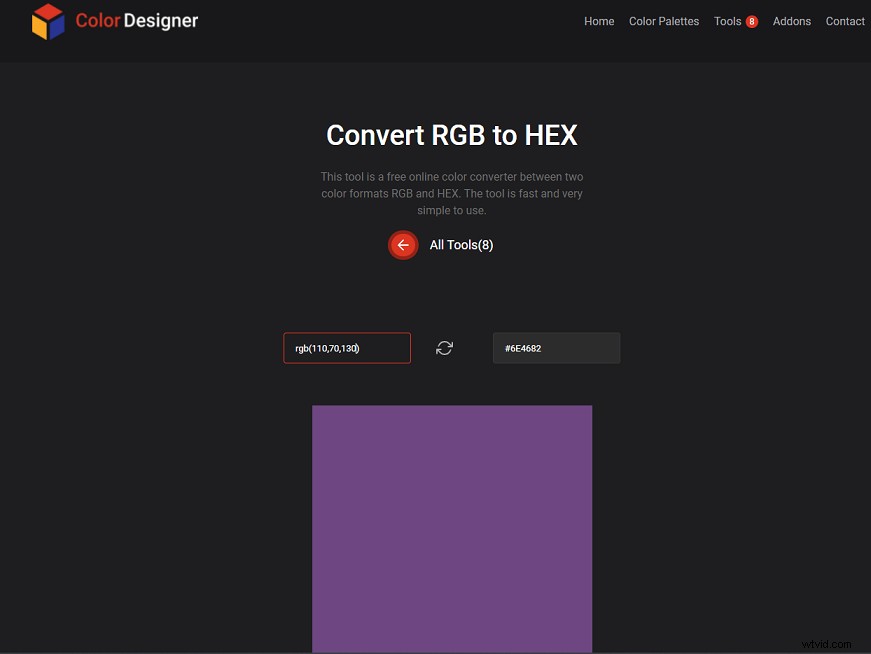
Task: Navigate to the Addons page
Action: point(791,21)
